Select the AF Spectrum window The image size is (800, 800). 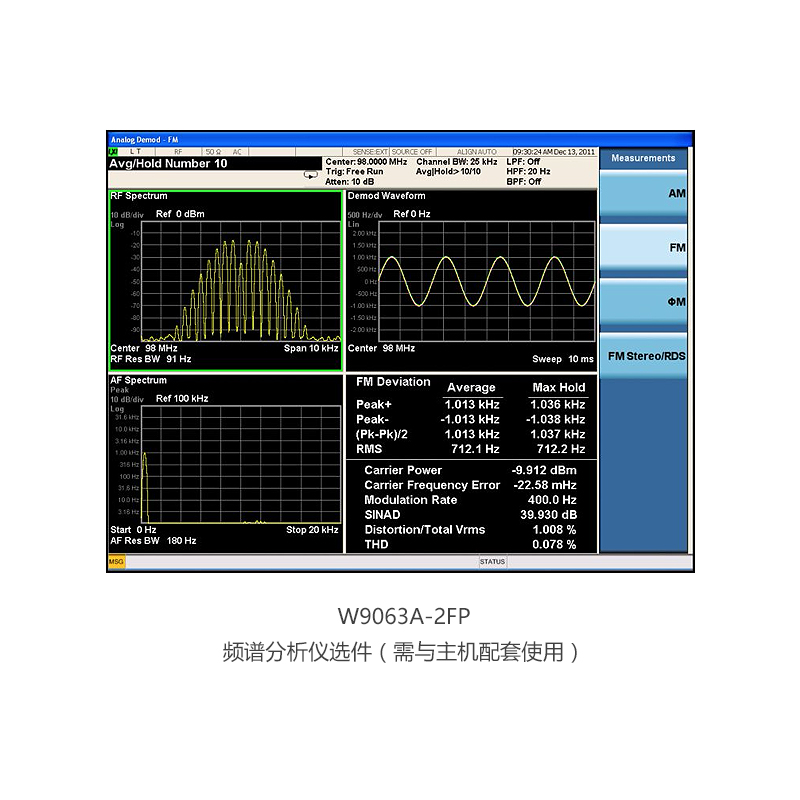click(x=225, y=464)
